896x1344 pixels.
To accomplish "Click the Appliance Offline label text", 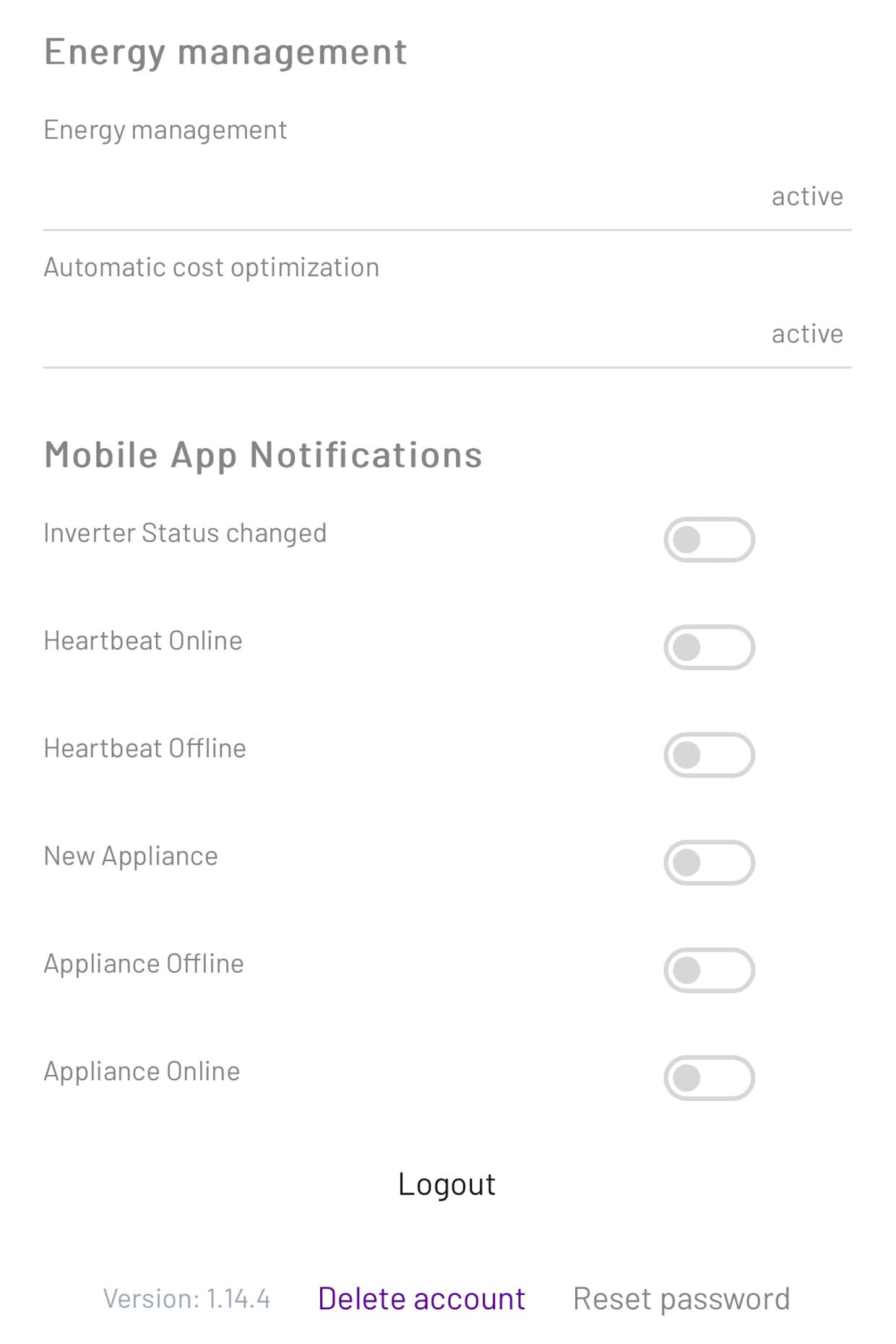I will coord(144,964).
